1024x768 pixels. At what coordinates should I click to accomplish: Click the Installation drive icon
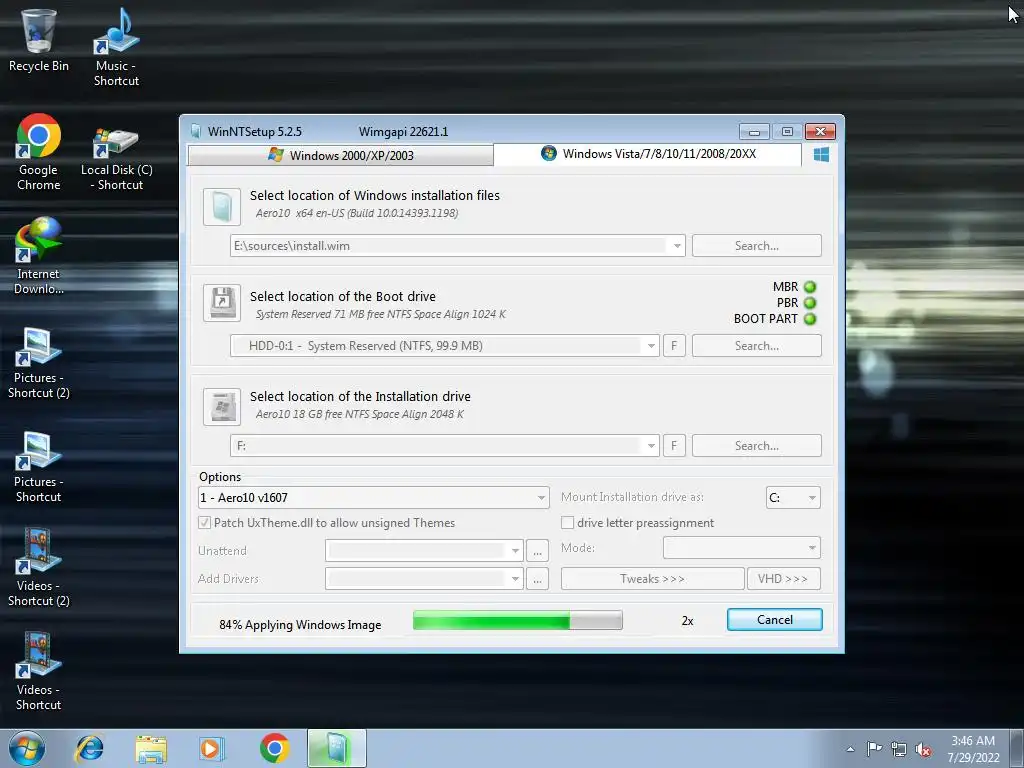[221, 406]
